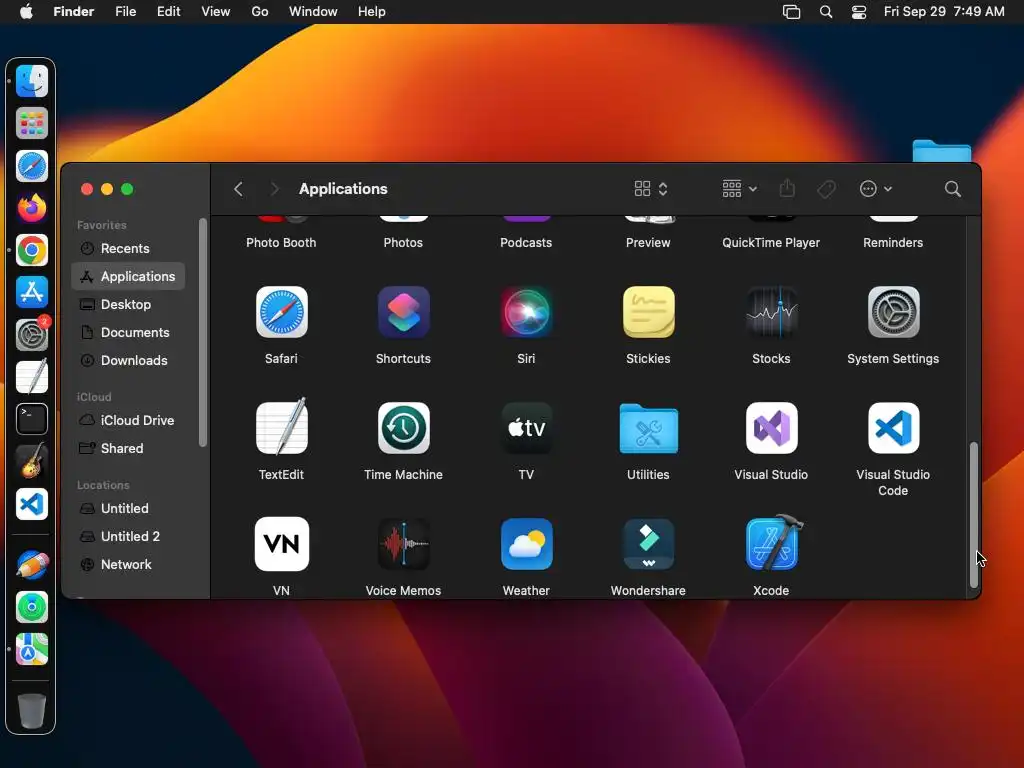Open the Apple menu

(26, 12)
